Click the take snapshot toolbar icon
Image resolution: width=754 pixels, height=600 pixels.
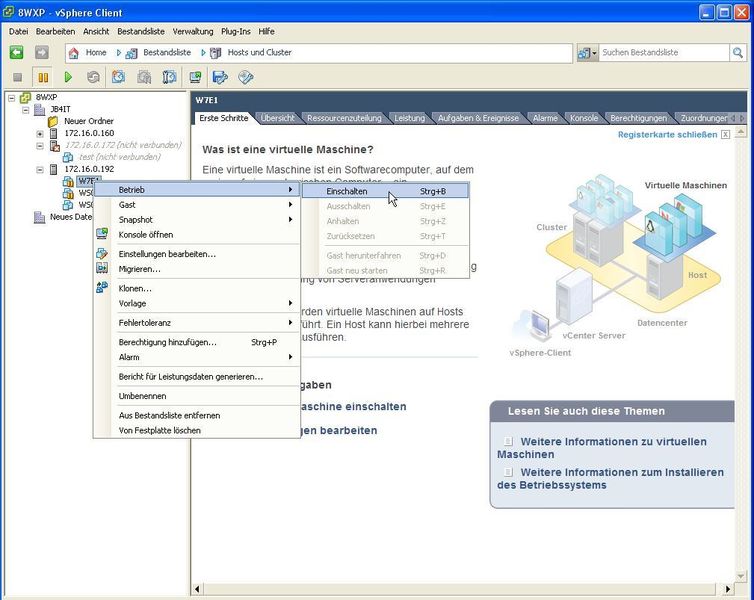[118, 77]
